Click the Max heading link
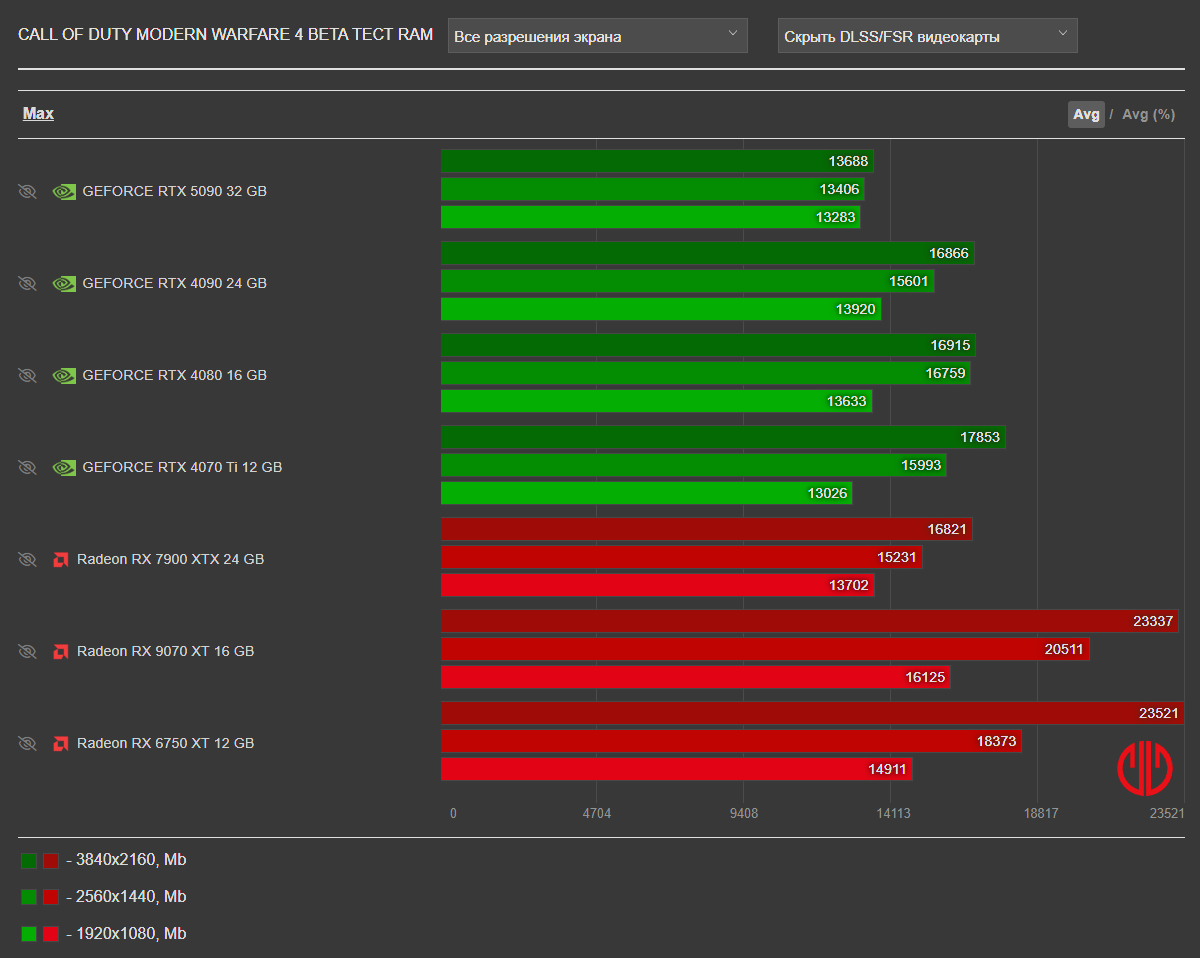This screenshot has width=1200, height=958. pos(38,113)
